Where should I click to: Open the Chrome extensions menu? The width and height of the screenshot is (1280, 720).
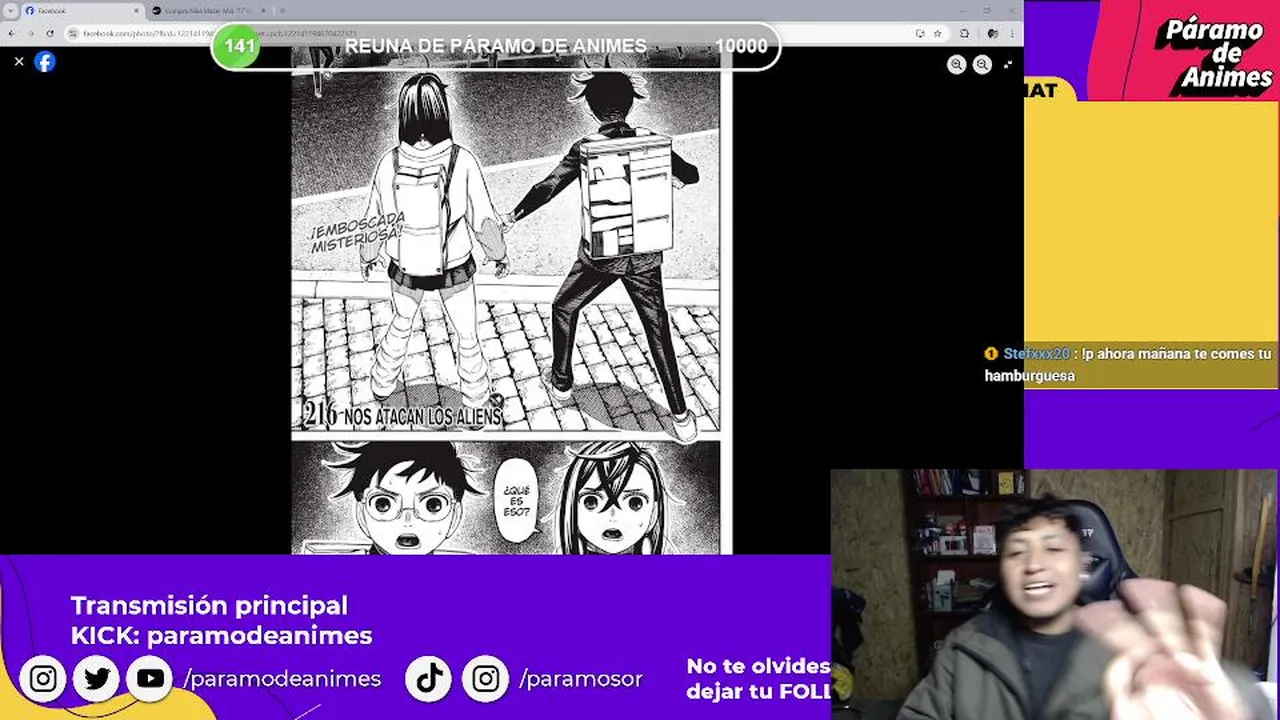point(964,33)
